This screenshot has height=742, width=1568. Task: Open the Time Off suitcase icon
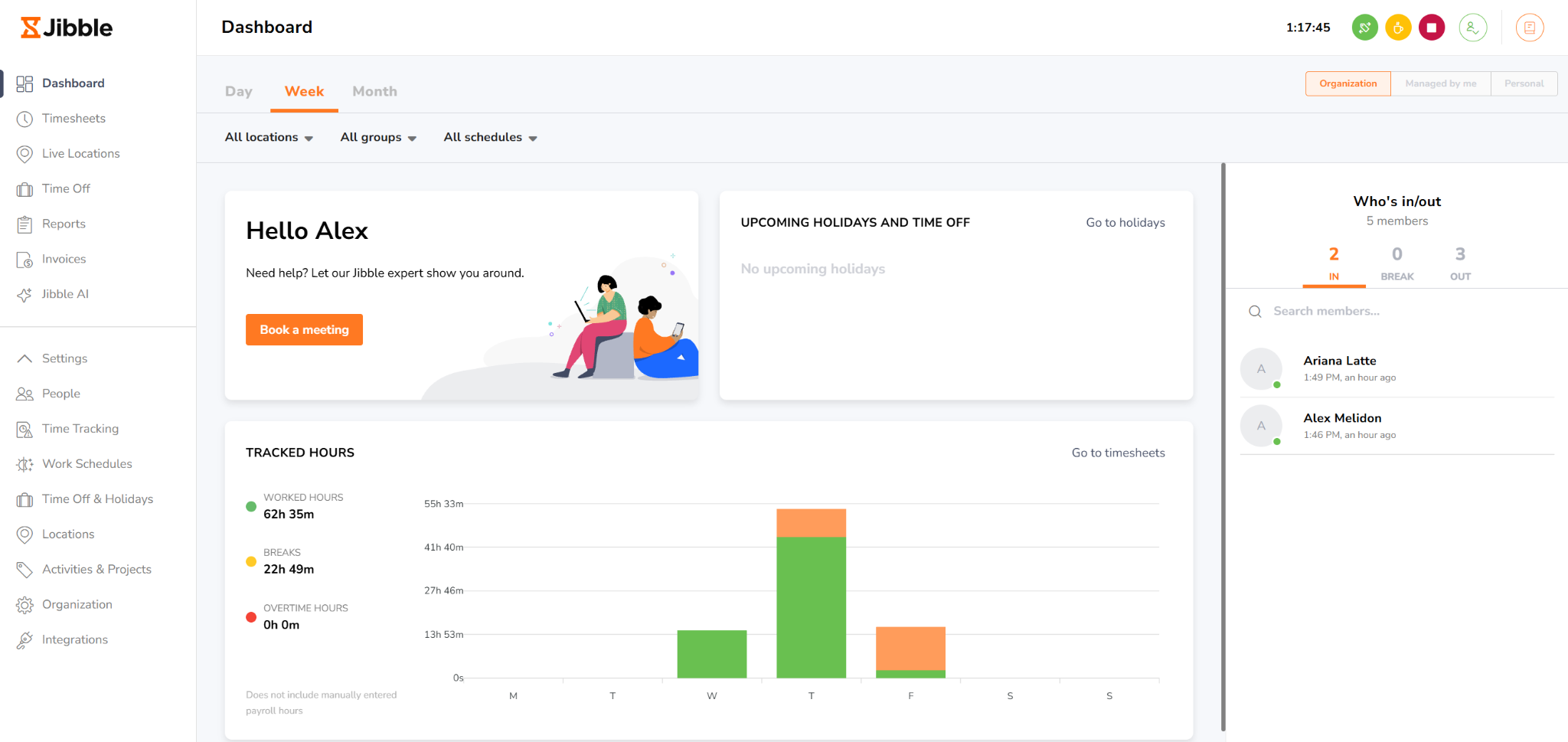tap(24, 189)
